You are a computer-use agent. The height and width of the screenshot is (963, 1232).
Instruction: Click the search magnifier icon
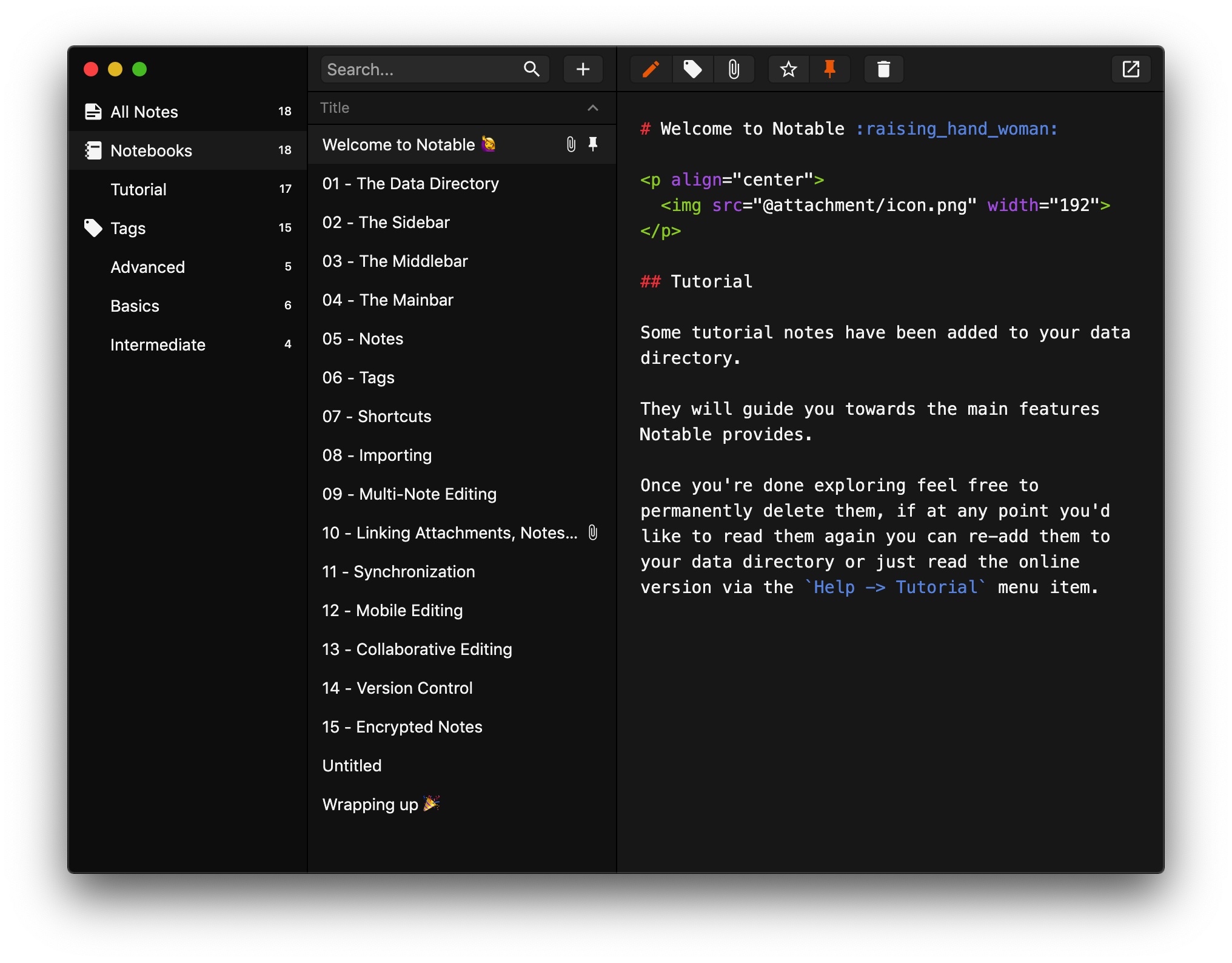(x=531, y=69)
